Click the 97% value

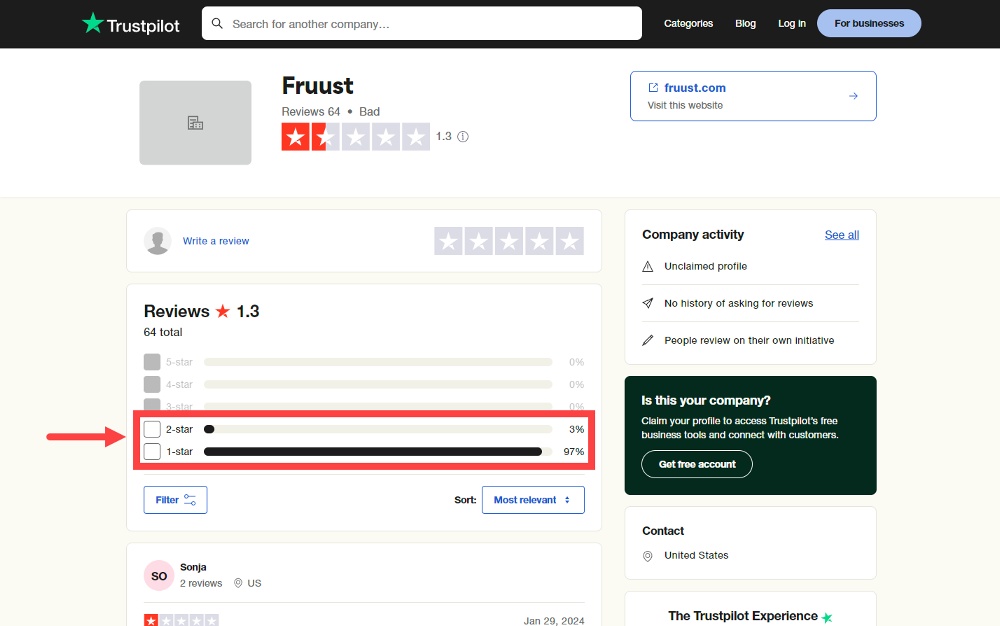(x=573, y=451)
